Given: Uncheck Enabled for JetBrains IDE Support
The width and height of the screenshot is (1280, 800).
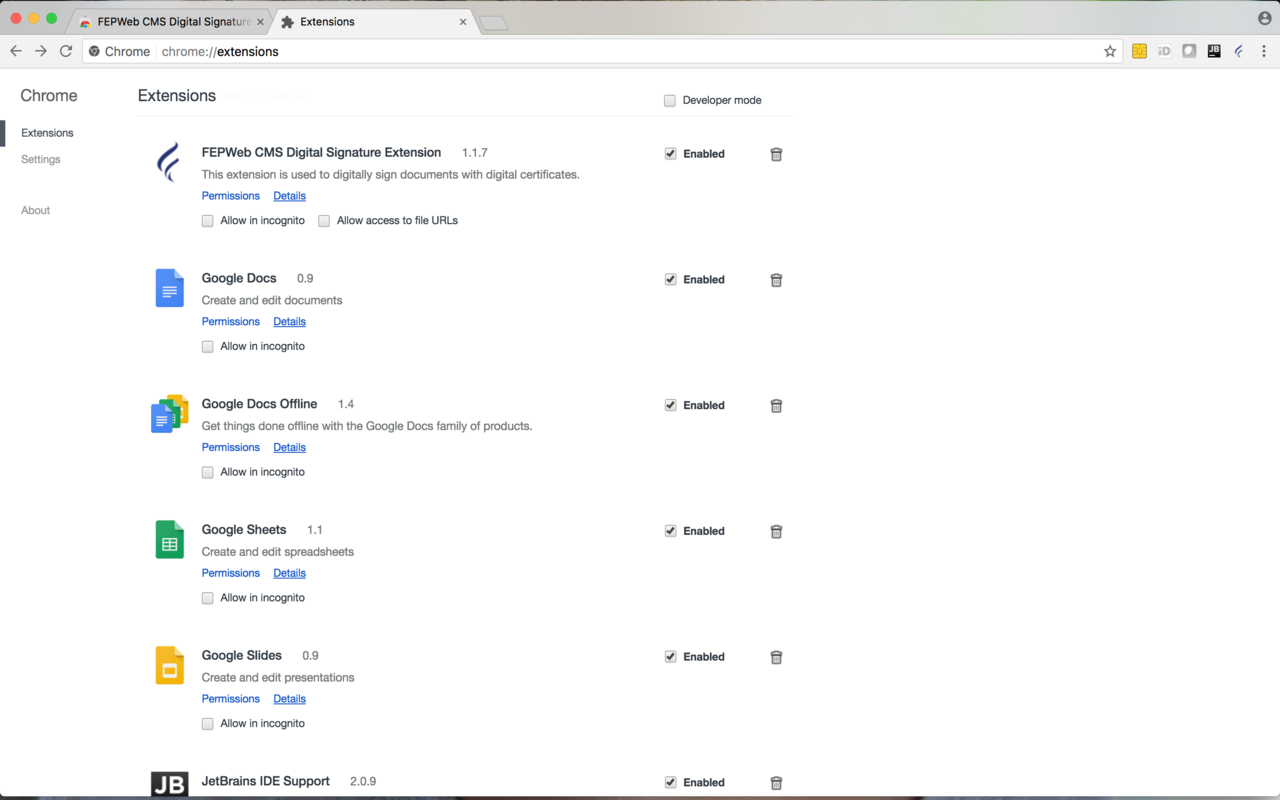Looking at the screenshot, I should 670,782.
